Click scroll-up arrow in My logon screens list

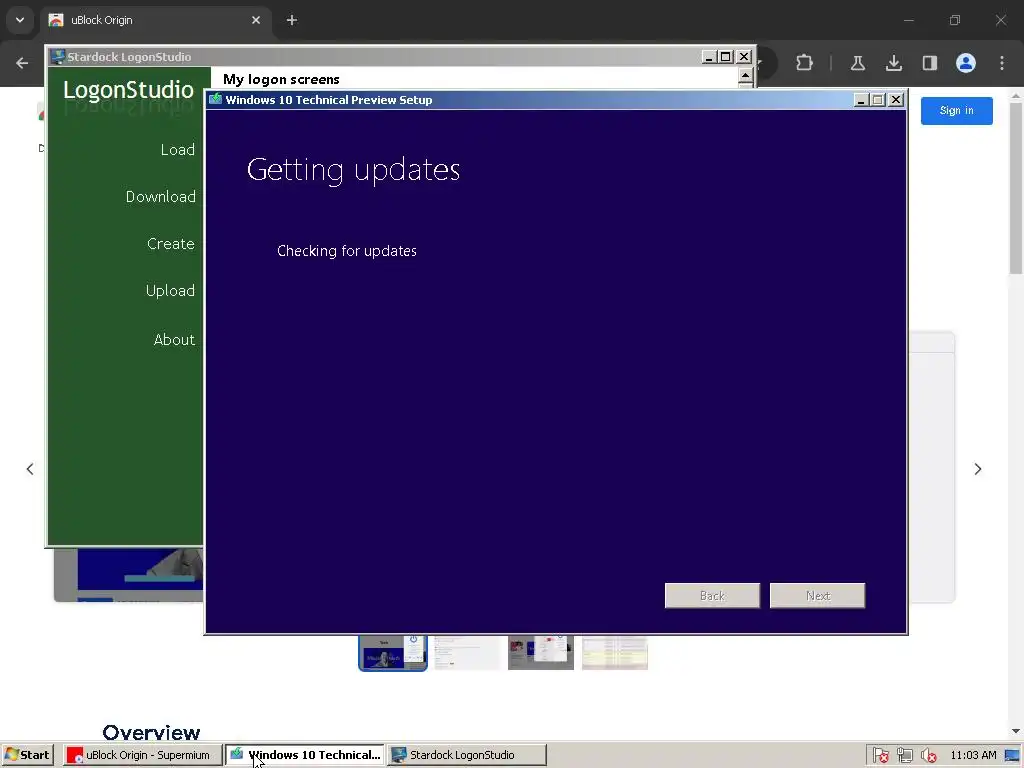tap(745, 76)
